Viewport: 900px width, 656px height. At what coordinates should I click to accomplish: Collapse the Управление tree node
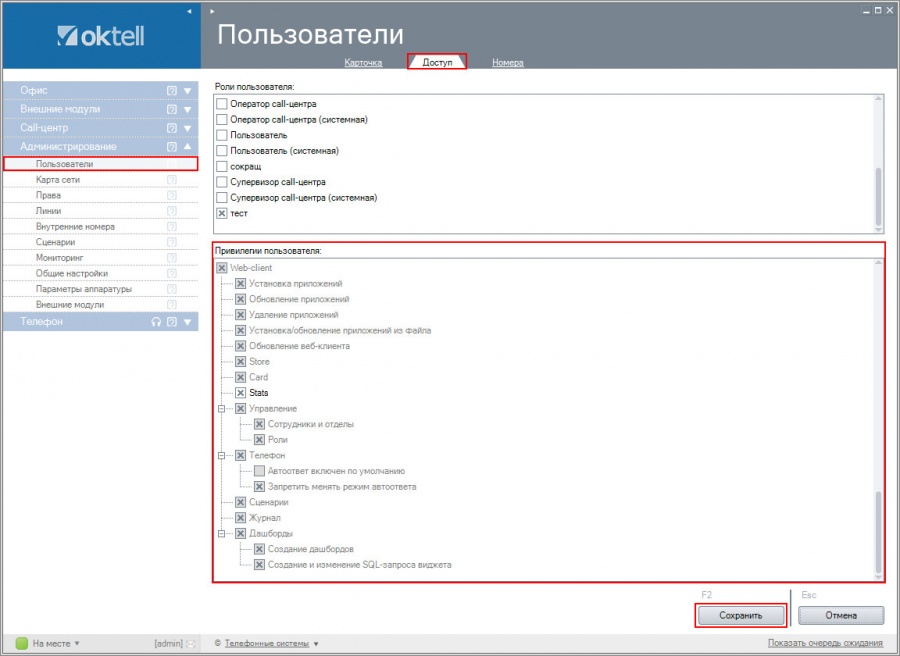click(x=221, y=409)
